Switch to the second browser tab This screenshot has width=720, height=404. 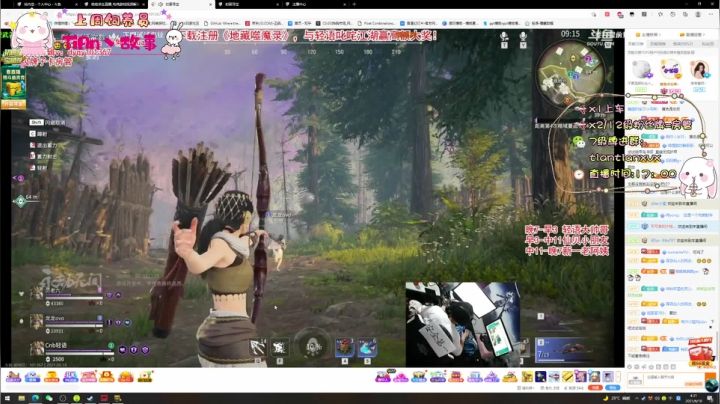click(x=113, y=4)
